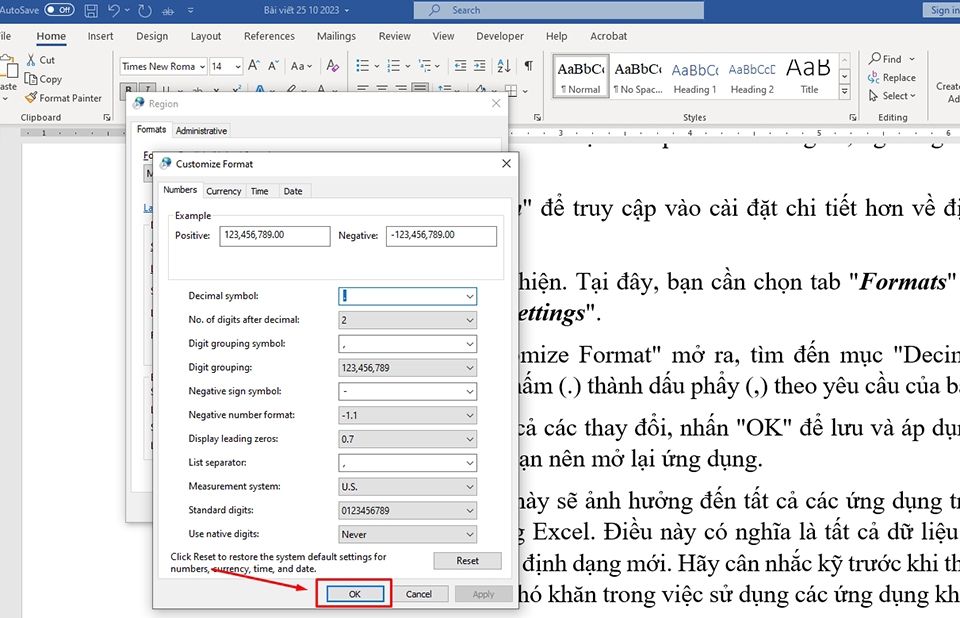960x618 pixels.
Task: Open the Mailings tab
Action: [336, 36]
